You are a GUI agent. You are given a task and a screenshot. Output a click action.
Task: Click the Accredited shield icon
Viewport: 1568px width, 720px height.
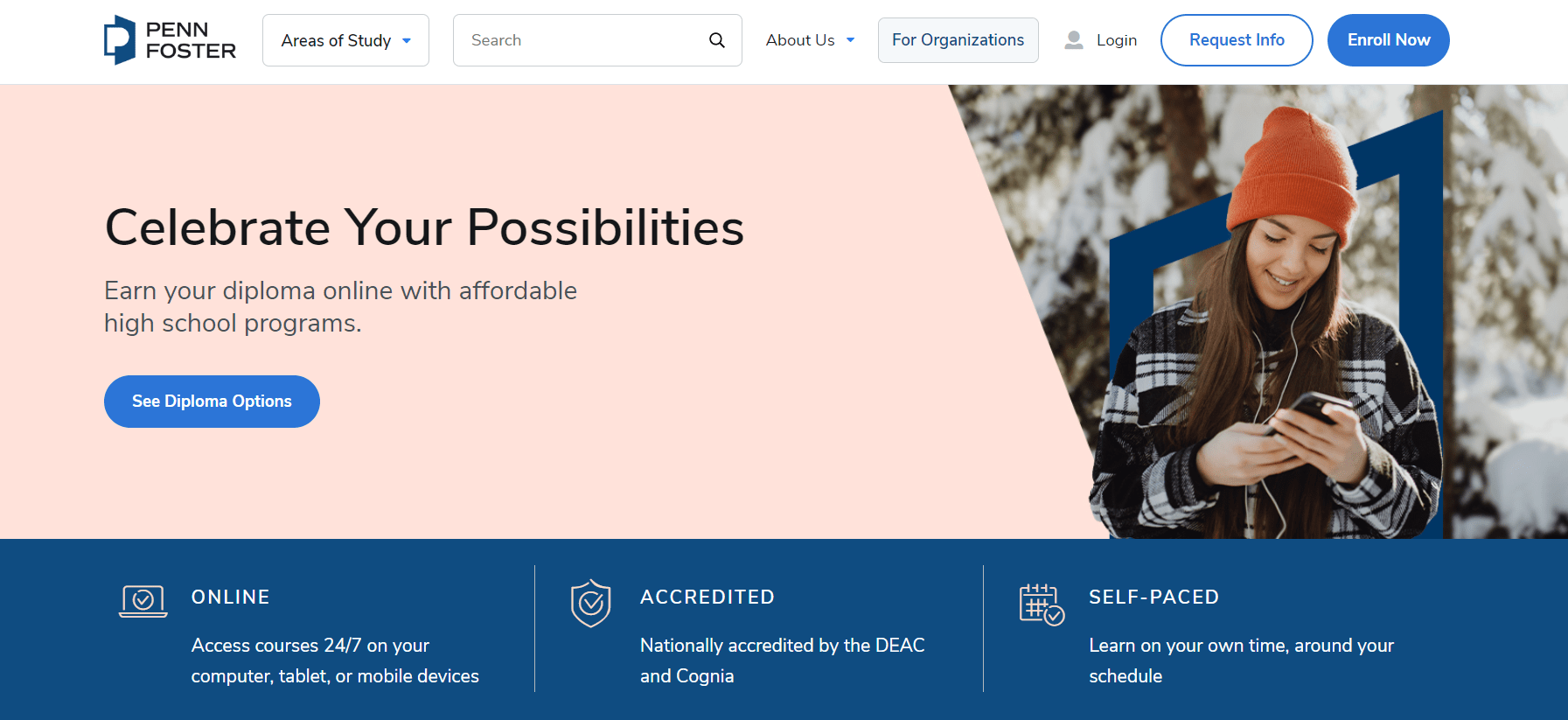click(x=591, y=603)
